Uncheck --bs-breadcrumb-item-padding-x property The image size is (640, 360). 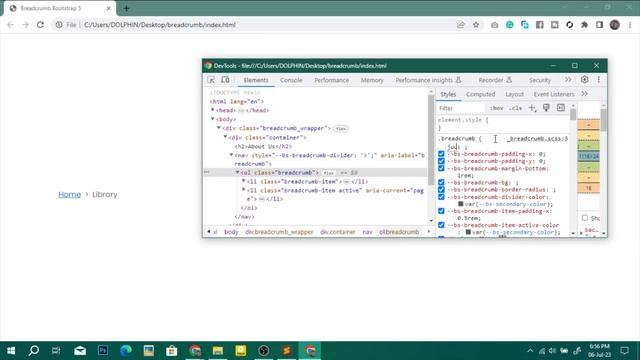pos(441,211)
